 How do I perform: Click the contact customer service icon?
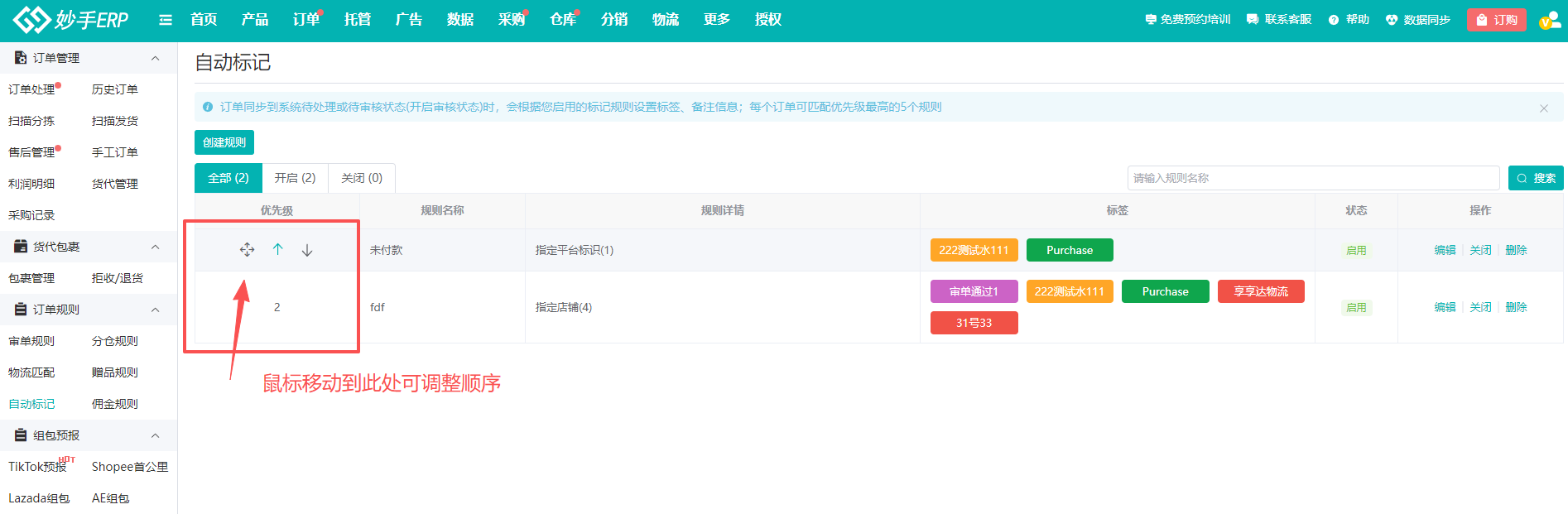[1253, 20]
